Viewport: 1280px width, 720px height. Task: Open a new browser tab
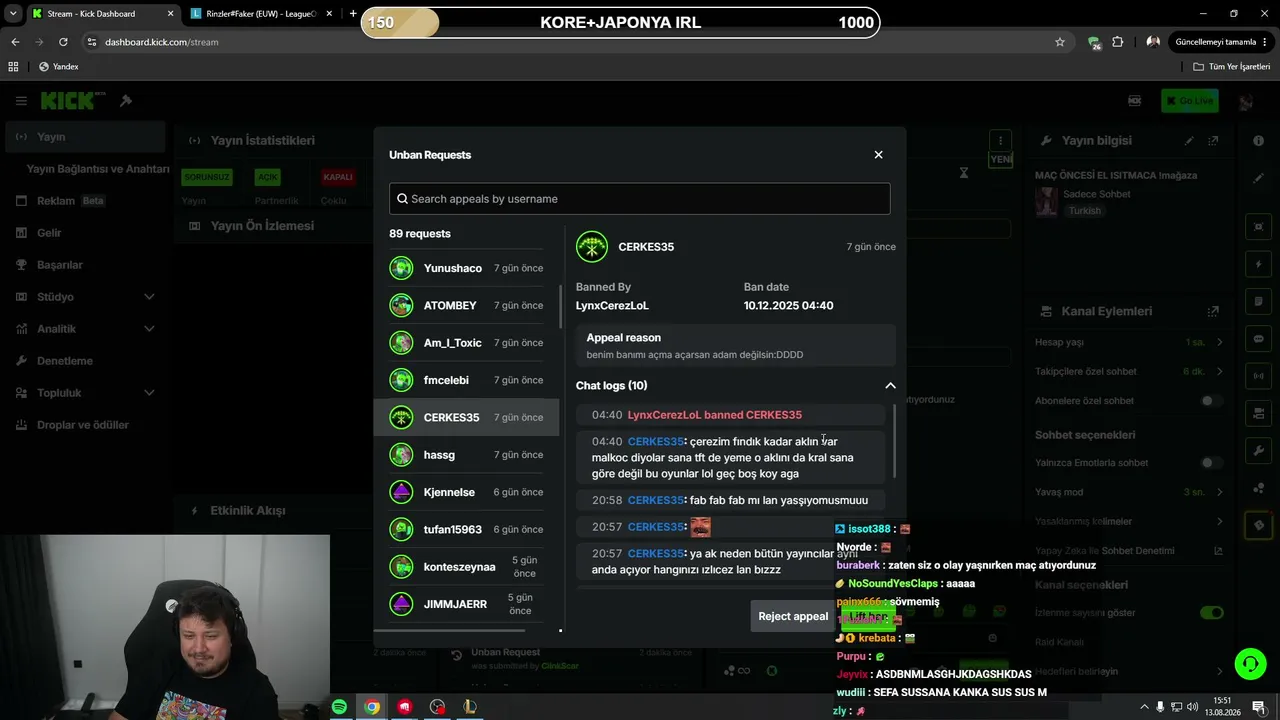pos(353,14)
